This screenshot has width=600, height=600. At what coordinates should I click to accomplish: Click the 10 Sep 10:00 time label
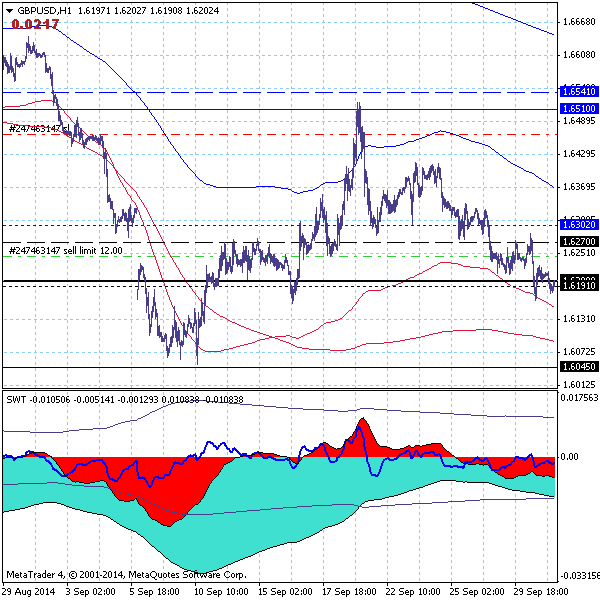pyautogui.click(x=222, y=592)
